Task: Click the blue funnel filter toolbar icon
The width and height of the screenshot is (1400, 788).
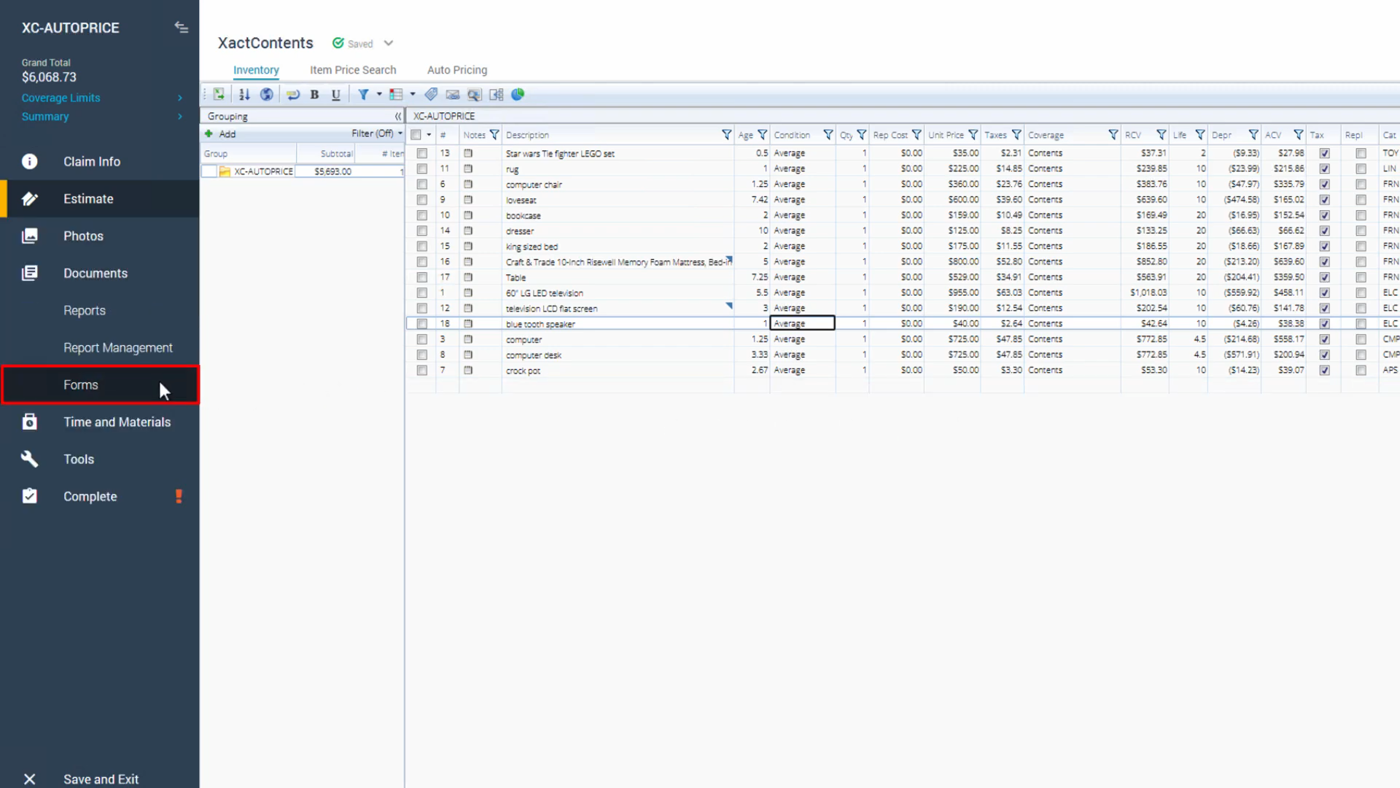Action: click(x=364, y=94)
